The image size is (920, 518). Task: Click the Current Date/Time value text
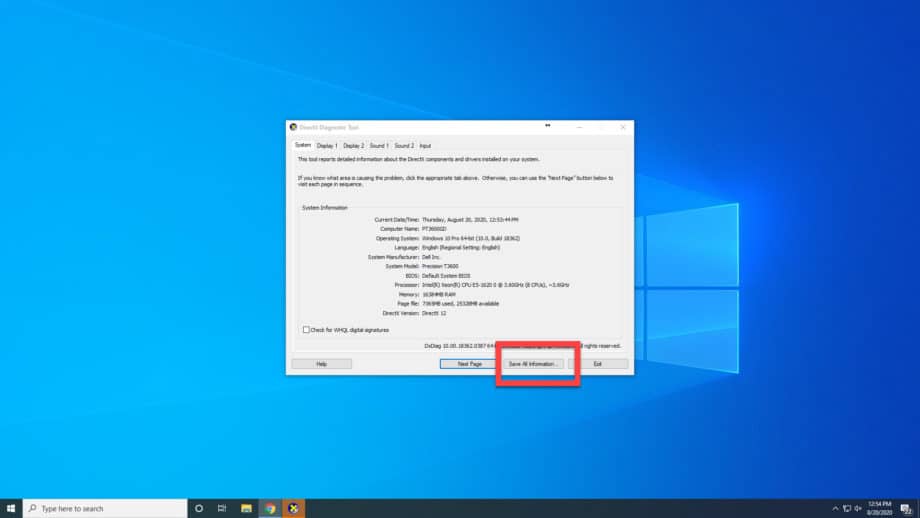pyautogui.click(x=470, y=219)
